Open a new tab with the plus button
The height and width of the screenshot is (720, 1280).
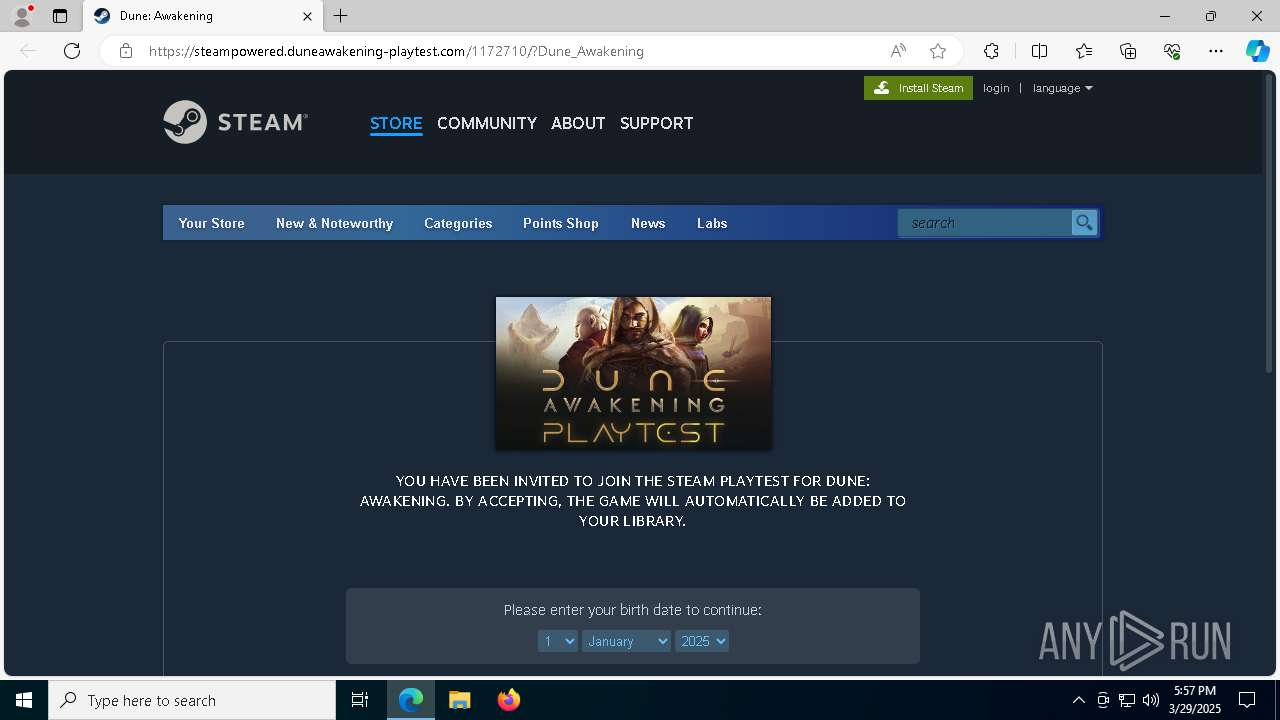(341, 16)
